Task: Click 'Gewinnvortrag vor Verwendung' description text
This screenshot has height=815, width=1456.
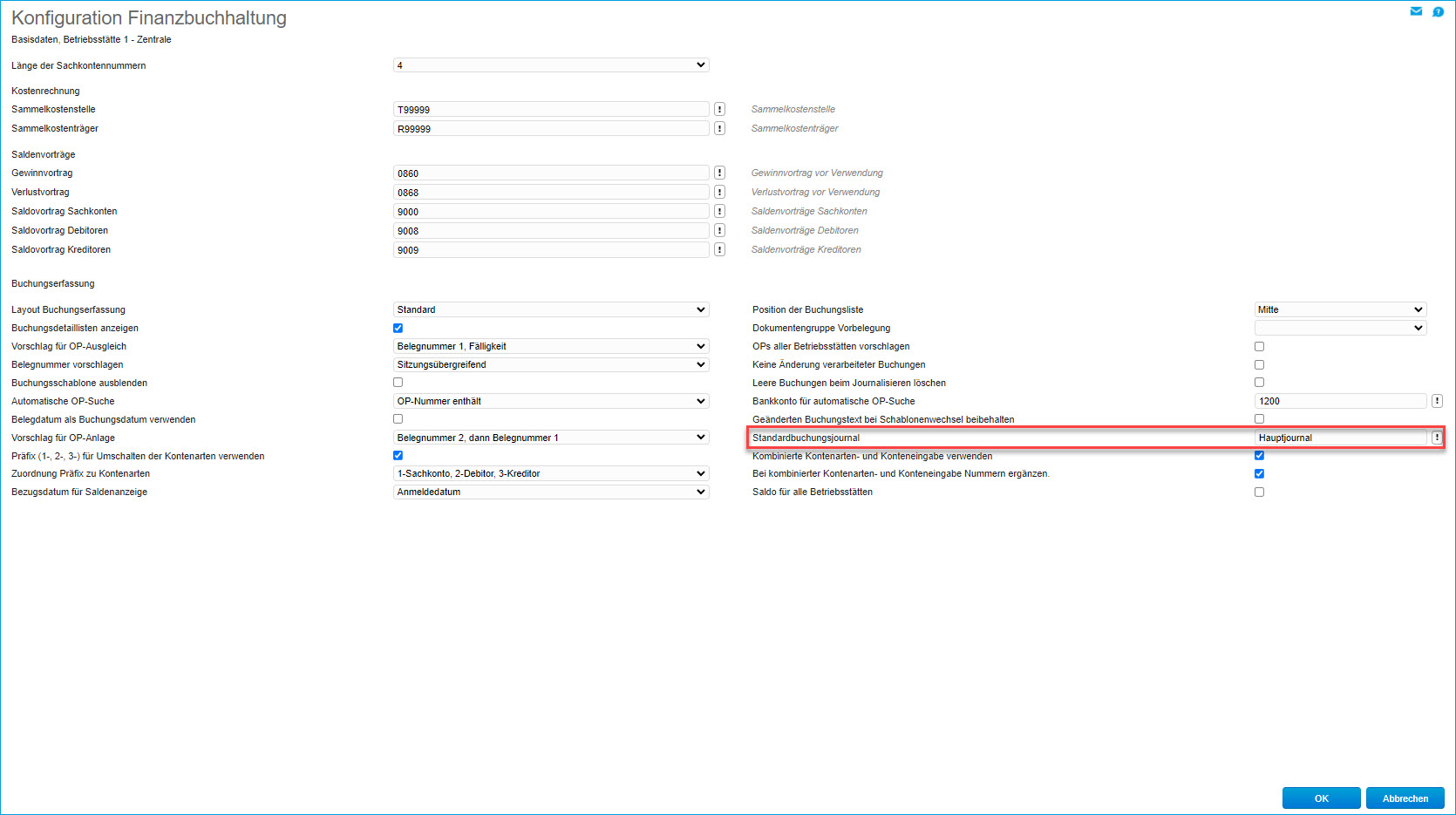Action: pyautogui.click(x=817, y=173)
